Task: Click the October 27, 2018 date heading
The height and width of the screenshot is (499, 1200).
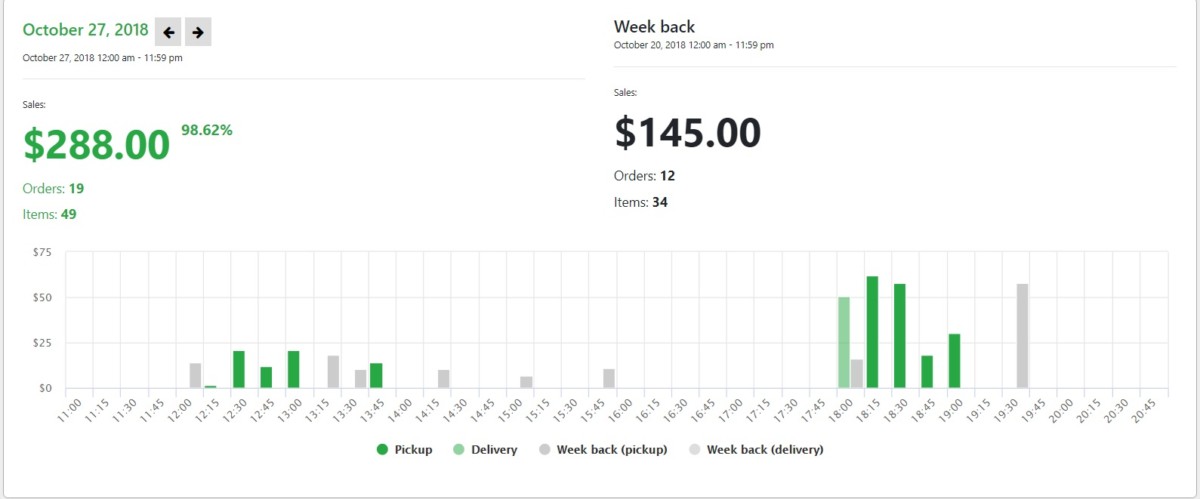Action: coord(85,31)
